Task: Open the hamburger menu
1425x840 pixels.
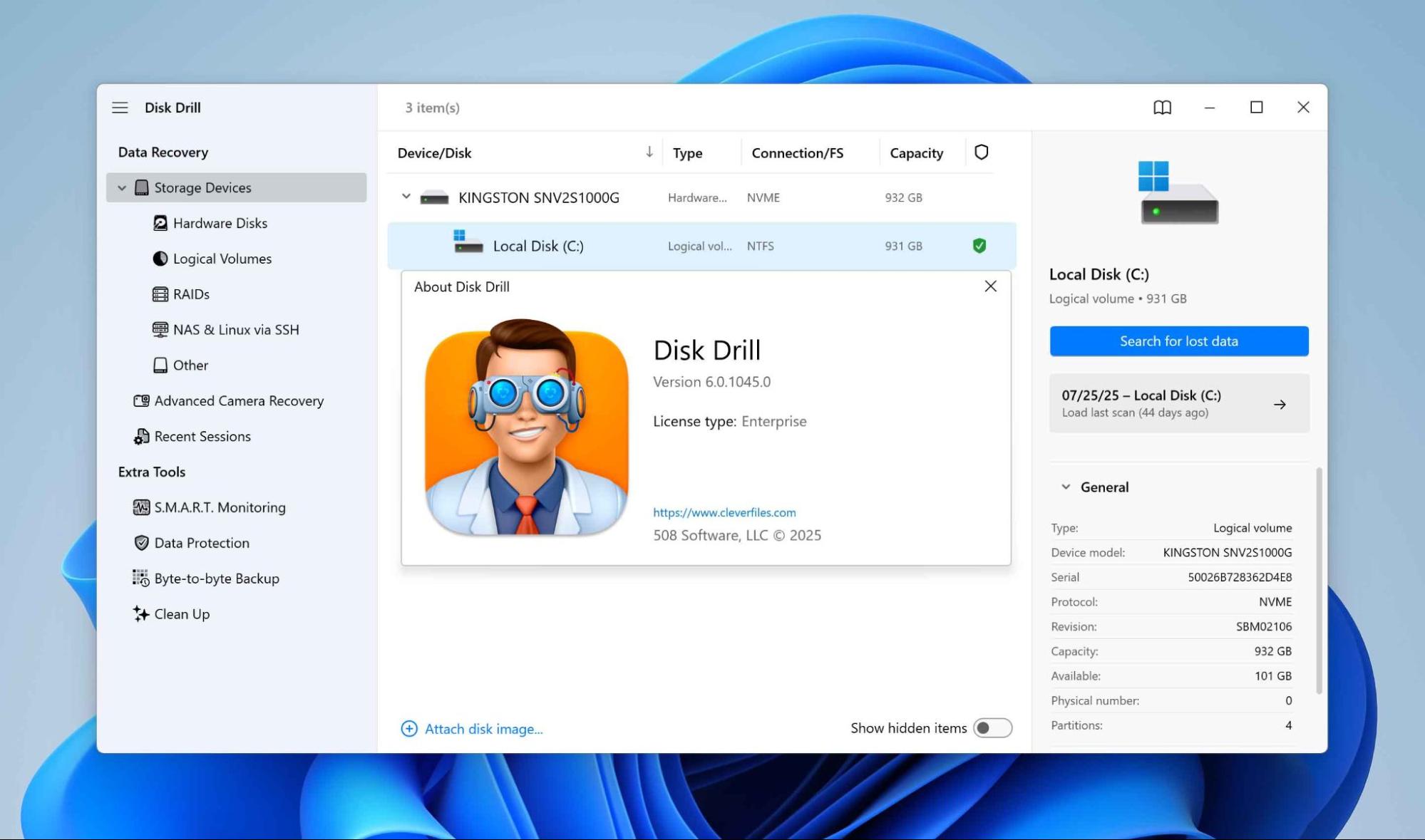Action: point(120,108)
